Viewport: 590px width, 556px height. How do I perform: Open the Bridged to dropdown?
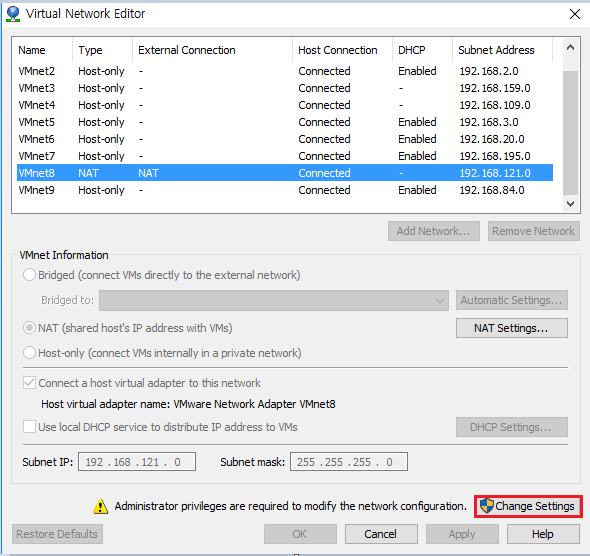(x=274, y=300)
